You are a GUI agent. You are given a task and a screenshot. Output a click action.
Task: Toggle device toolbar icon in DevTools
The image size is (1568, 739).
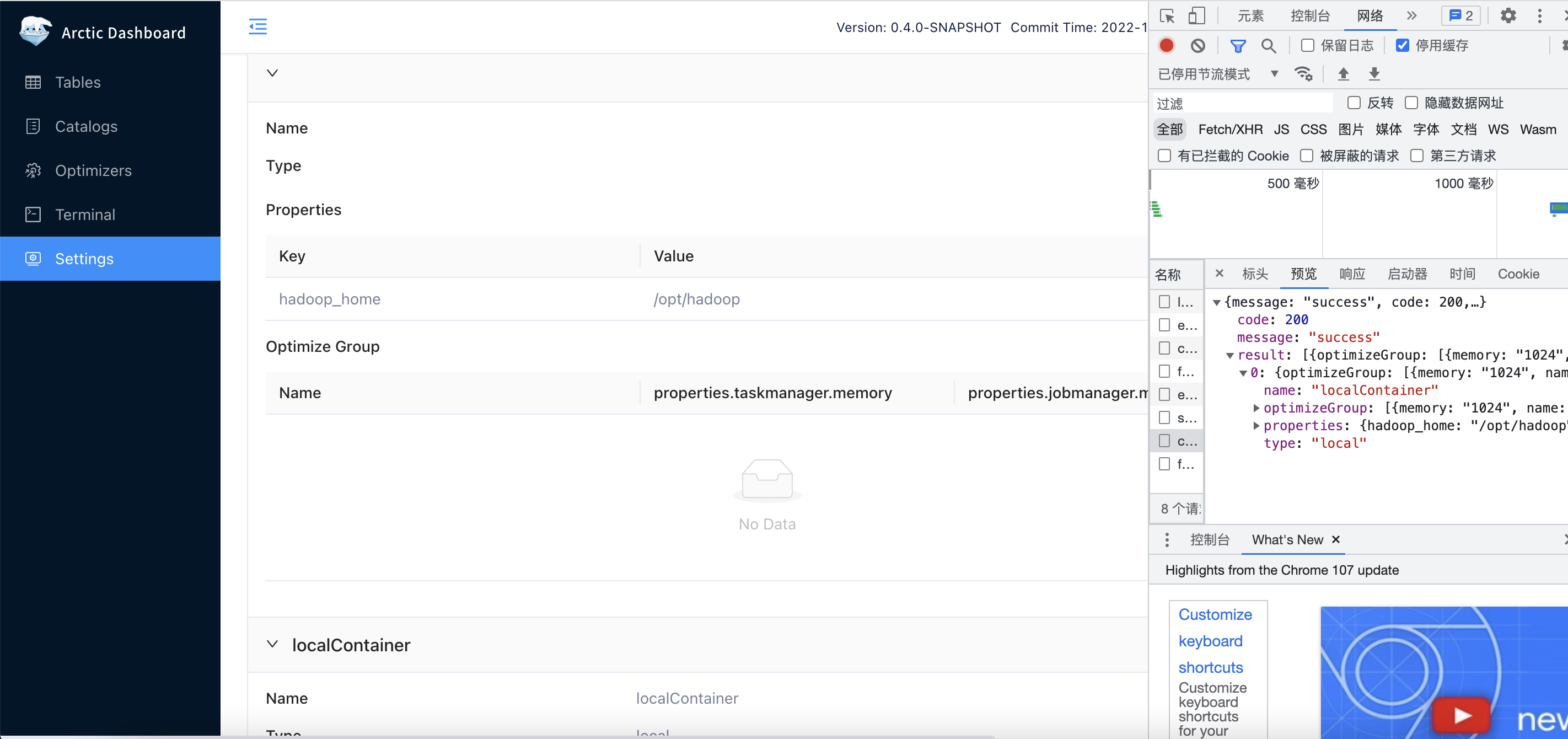click(1196, 16)
